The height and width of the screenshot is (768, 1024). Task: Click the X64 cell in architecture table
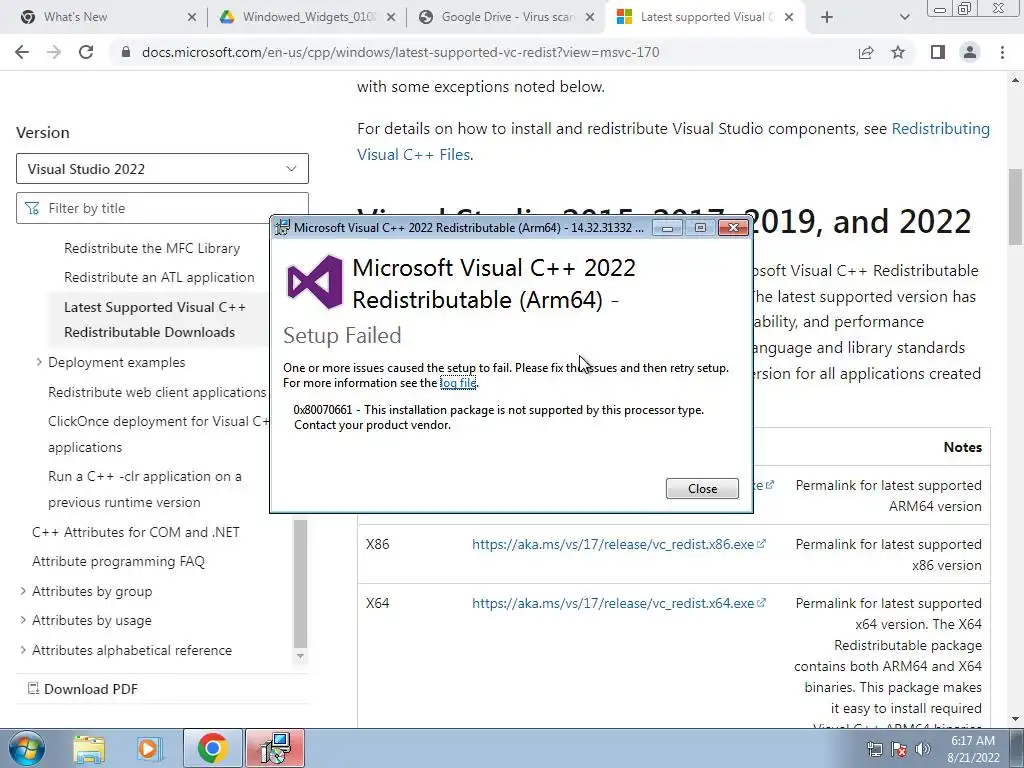tap(377, 603)
